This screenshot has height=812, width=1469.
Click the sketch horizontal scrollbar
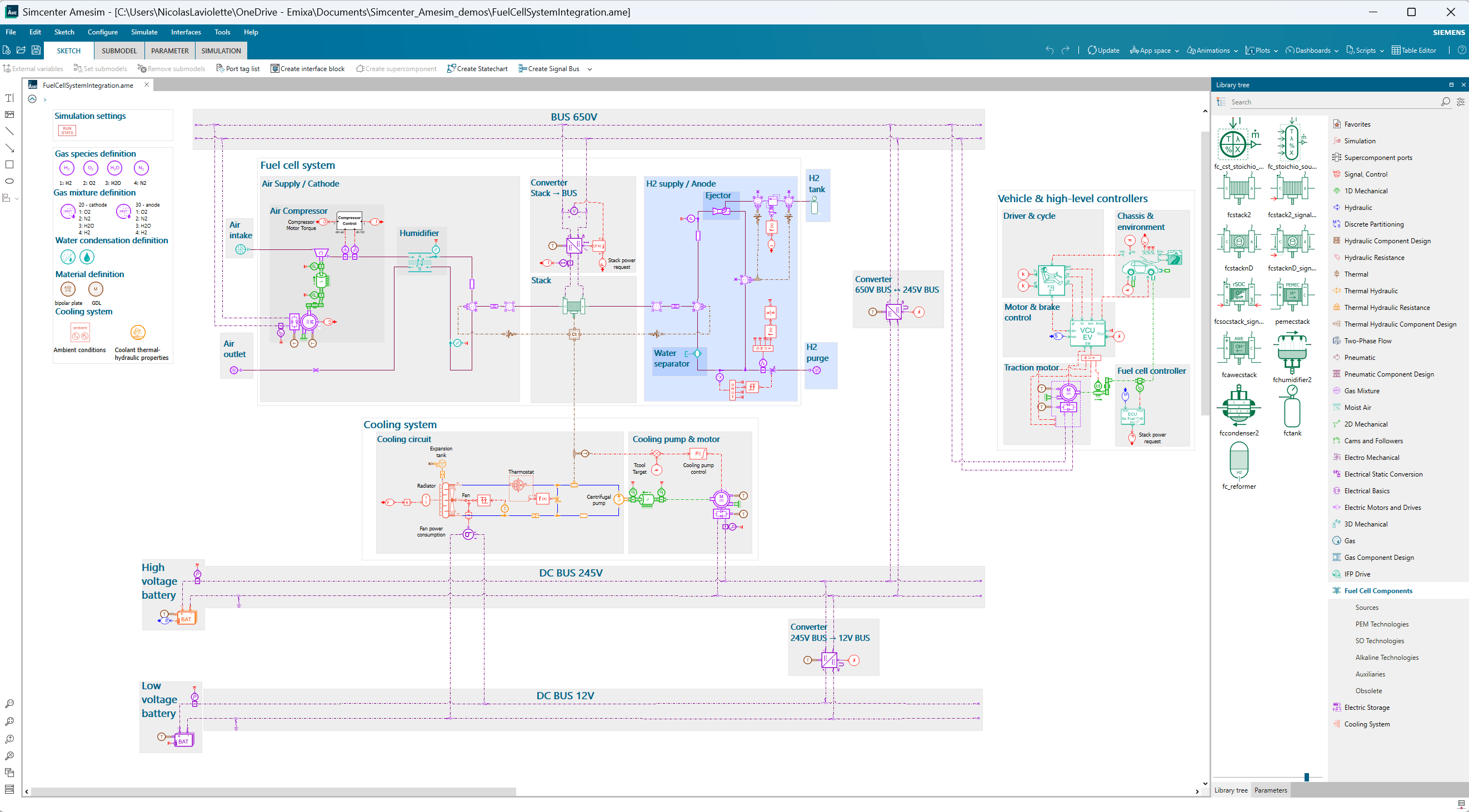274,791
